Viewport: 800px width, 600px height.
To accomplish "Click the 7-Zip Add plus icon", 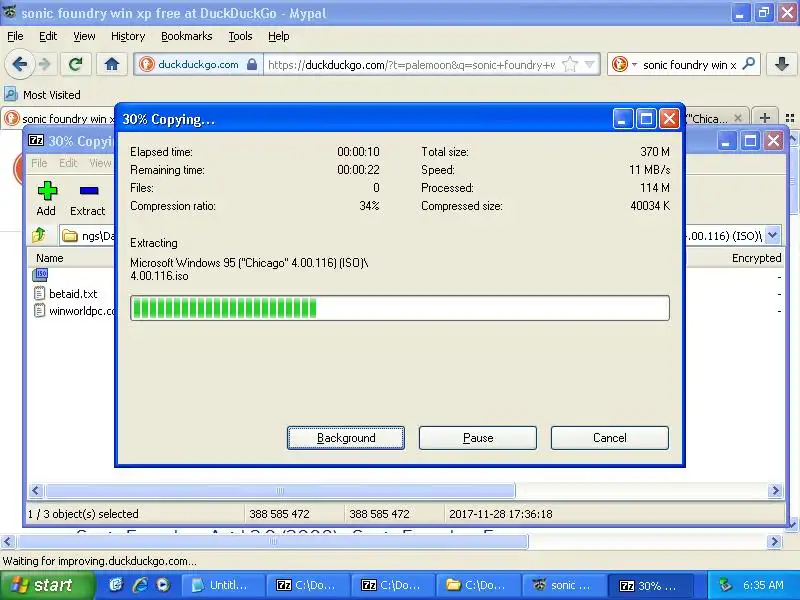I will coord(46,198).
